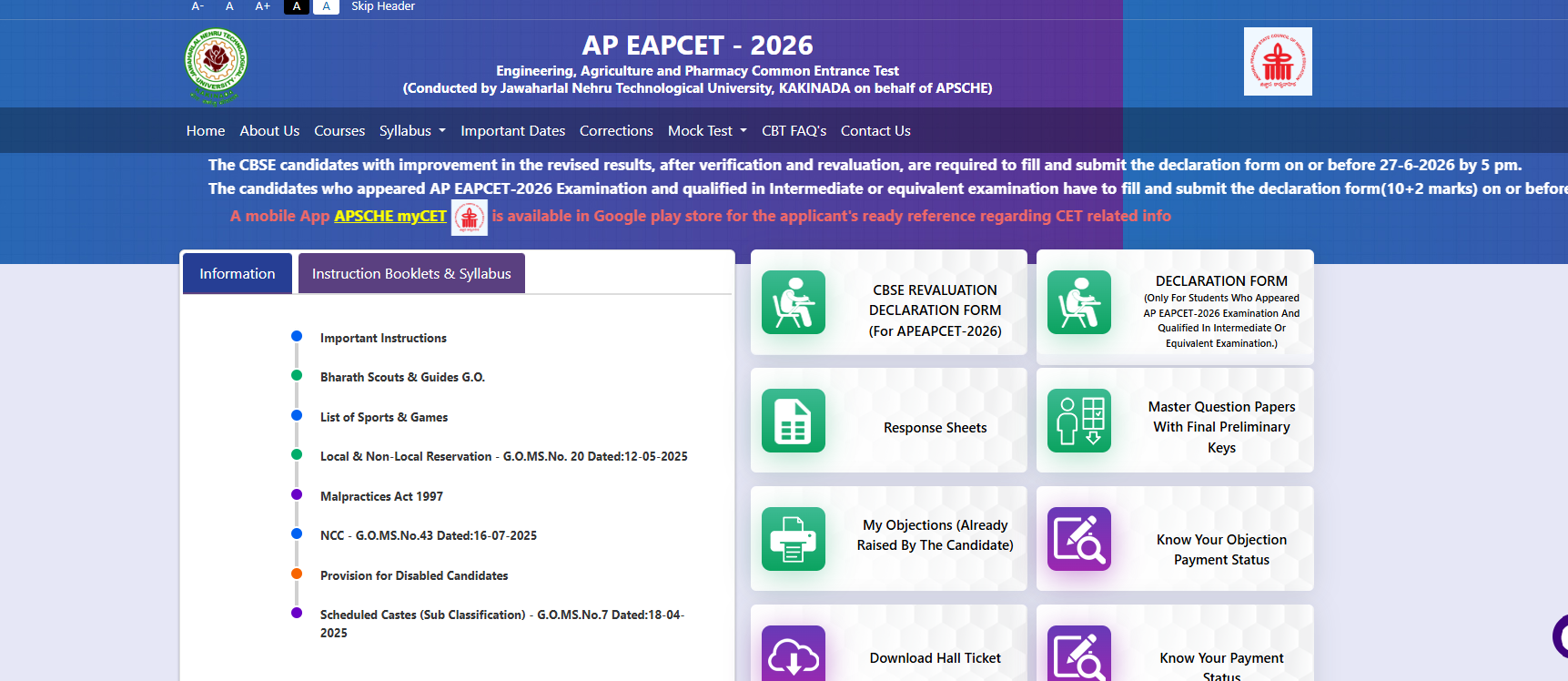
Task: Click the APSCHE myCET app icon
Action: [x=470, y=217]
